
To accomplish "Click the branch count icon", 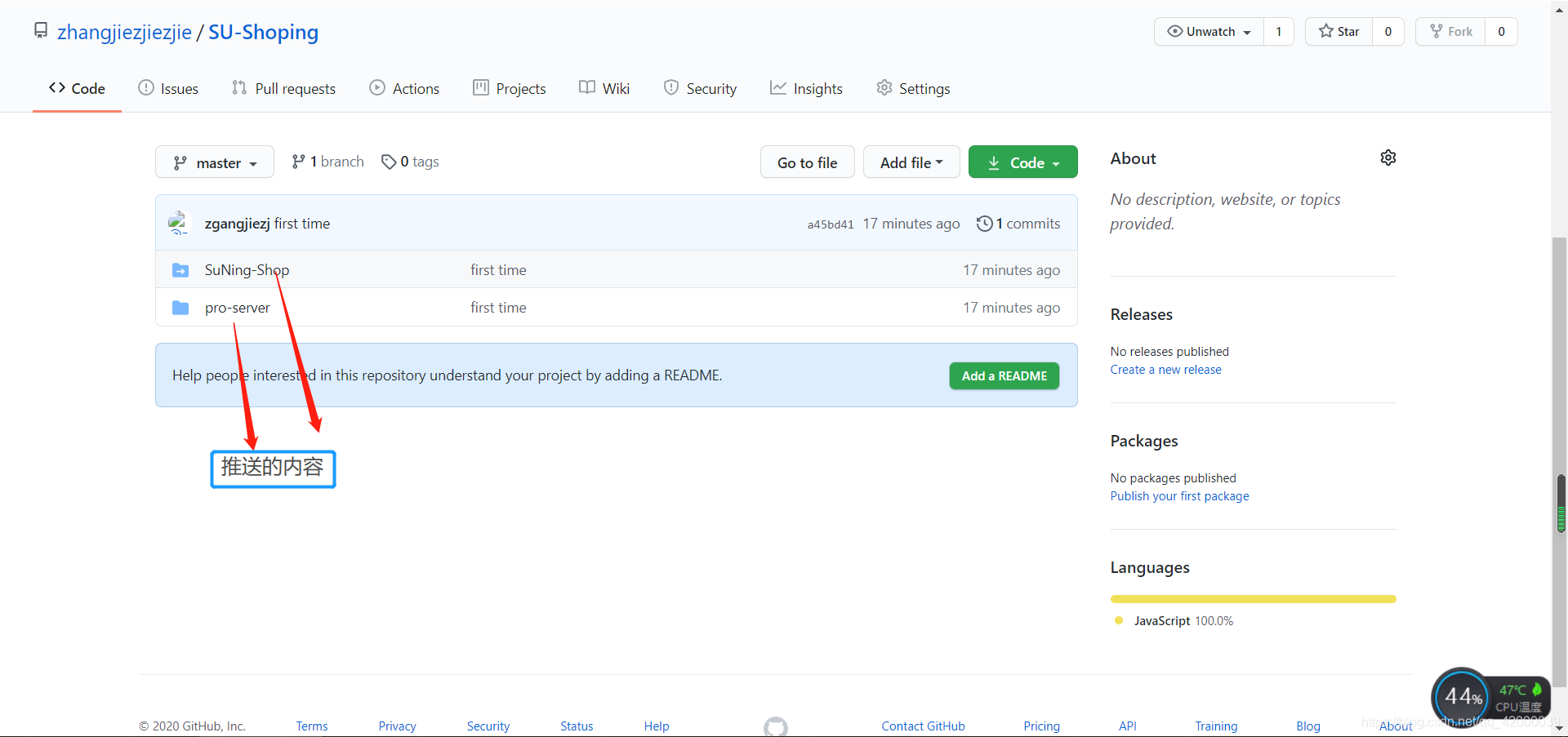I will click(299, 162).
